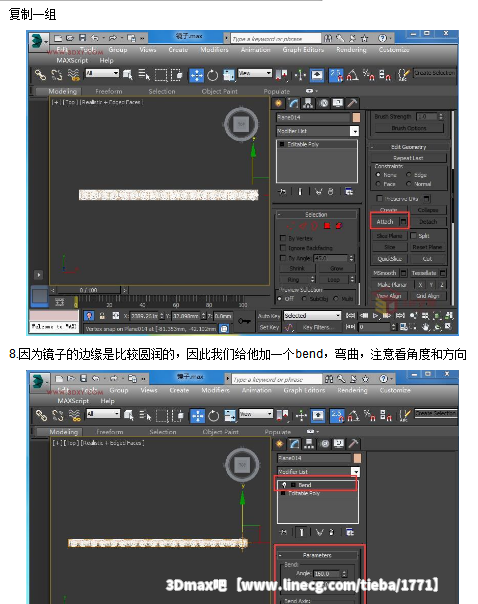Click the Play Animation button in the upper screenshot
This screenshot has height=604, width=478.
(x=375, y=315)
